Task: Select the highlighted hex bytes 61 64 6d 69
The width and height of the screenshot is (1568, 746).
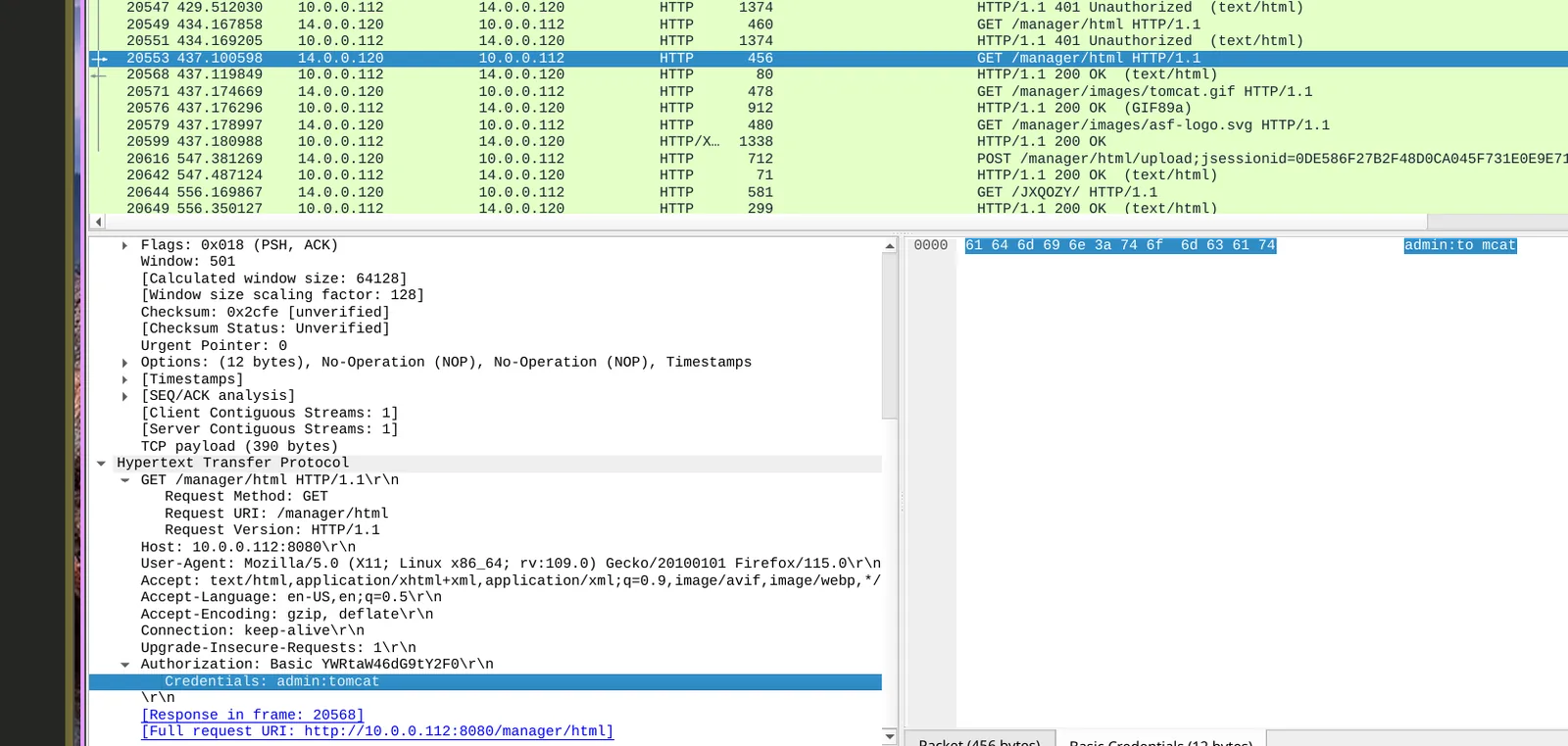Action: coord(1120,246)
